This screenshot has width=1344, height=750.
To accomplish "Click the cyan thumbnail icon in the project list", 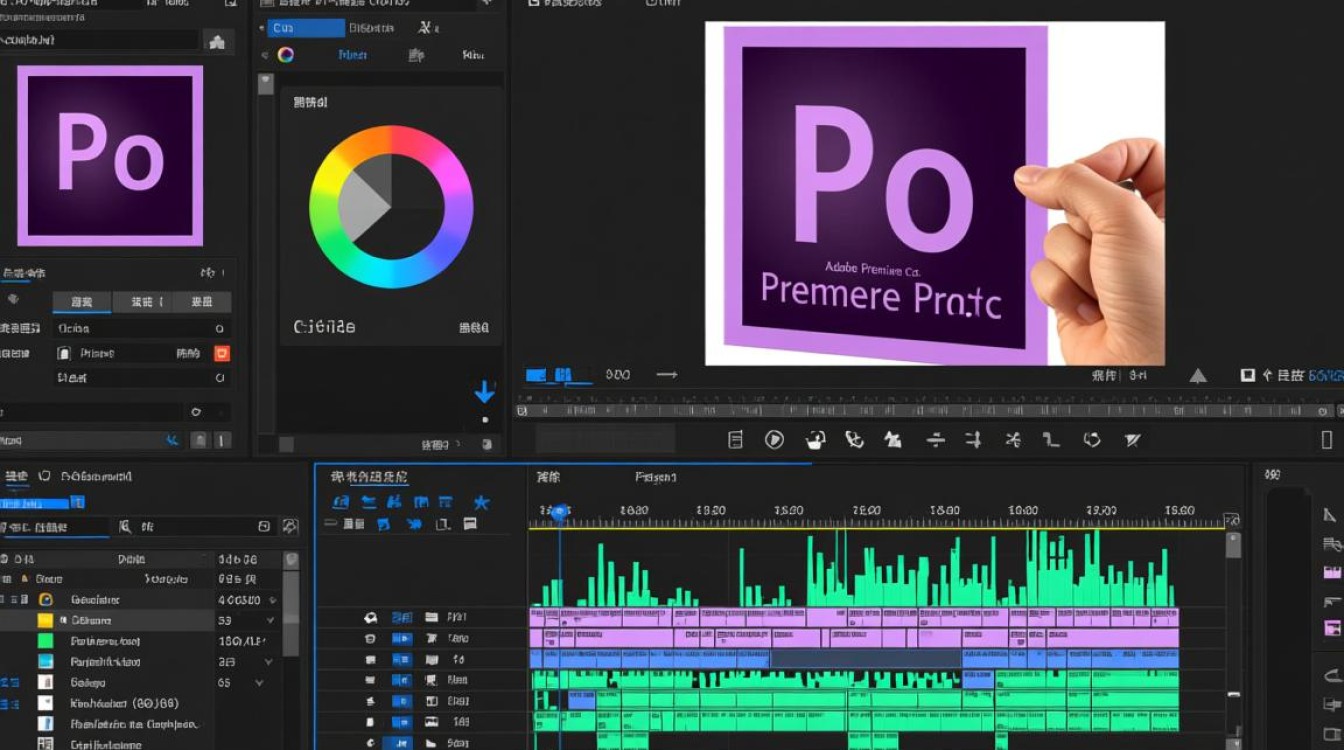I will 45,661.
